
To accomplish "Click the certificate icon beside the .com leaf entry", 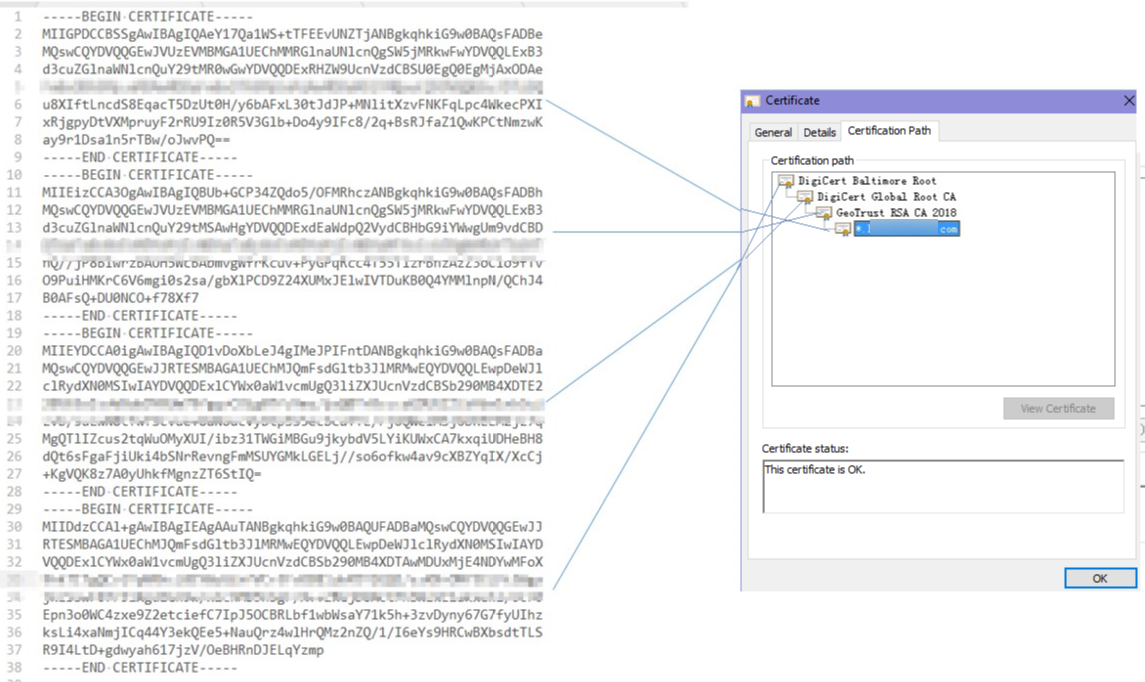I will tap(843, 229).
